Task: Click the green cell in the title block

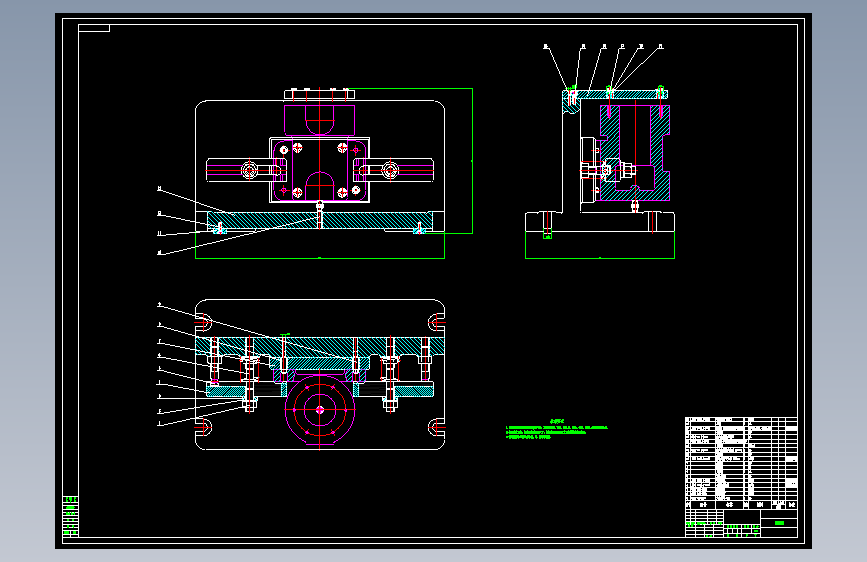Action: 779,523
